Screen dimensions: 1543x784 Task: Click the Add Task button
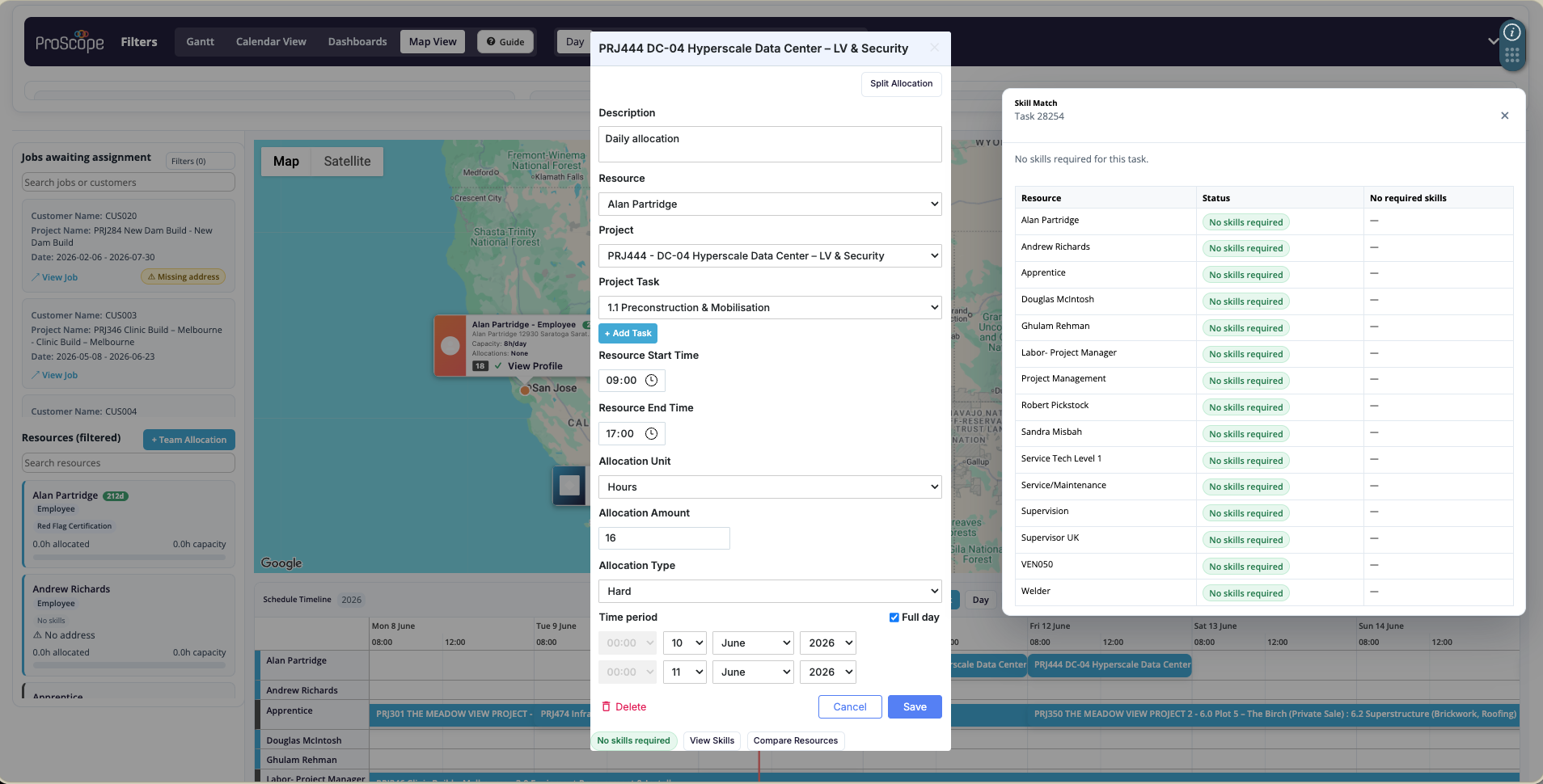click(x=628, y=334)
